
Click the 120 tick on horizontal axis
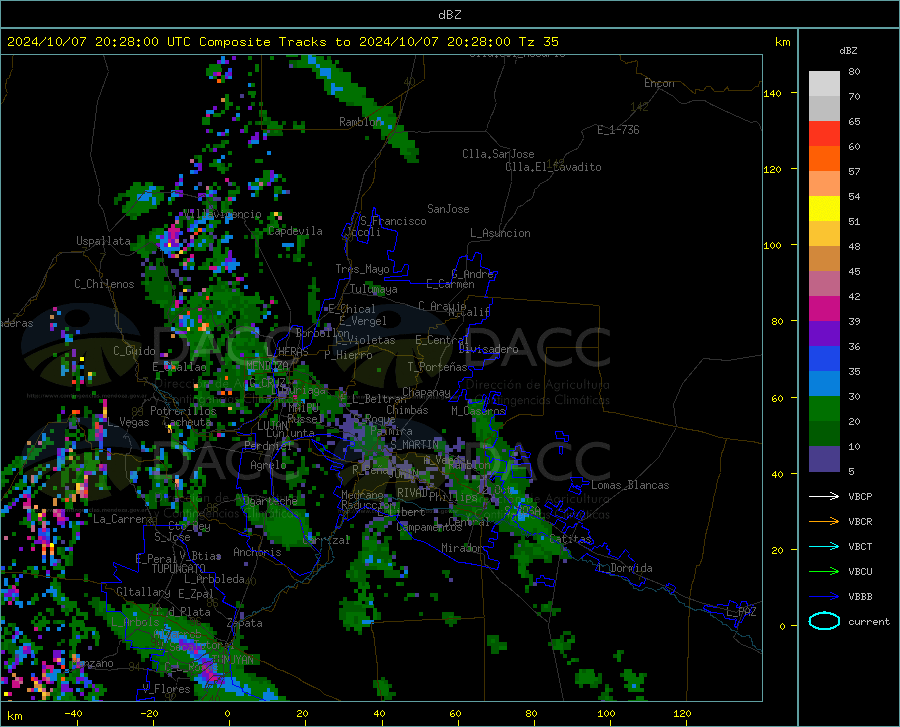[682, 713]
